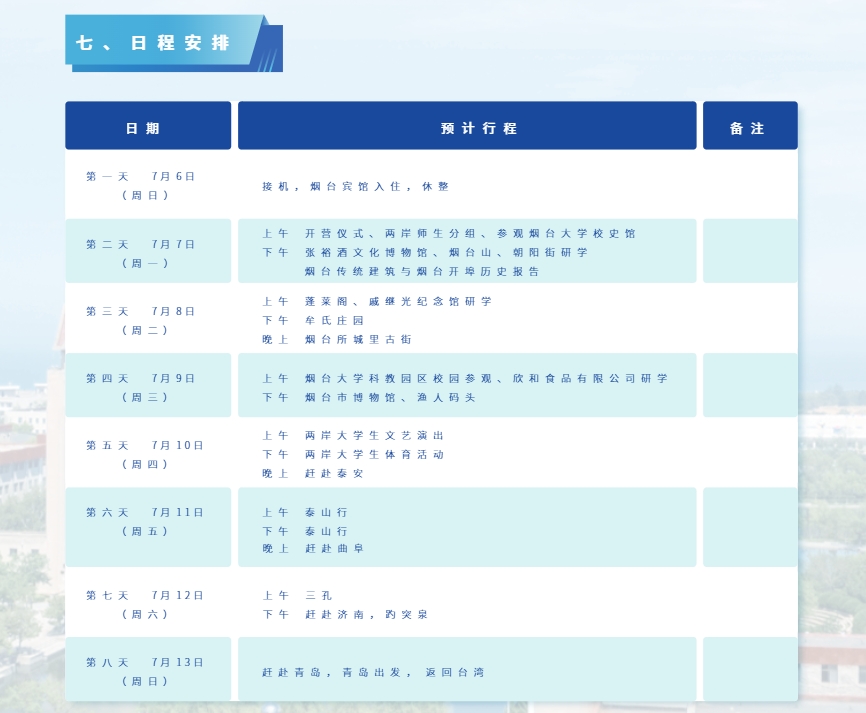This screenshot has height=713, width=866.
Task: Select the 备注 column header
Action: click(x=750, y=125)
